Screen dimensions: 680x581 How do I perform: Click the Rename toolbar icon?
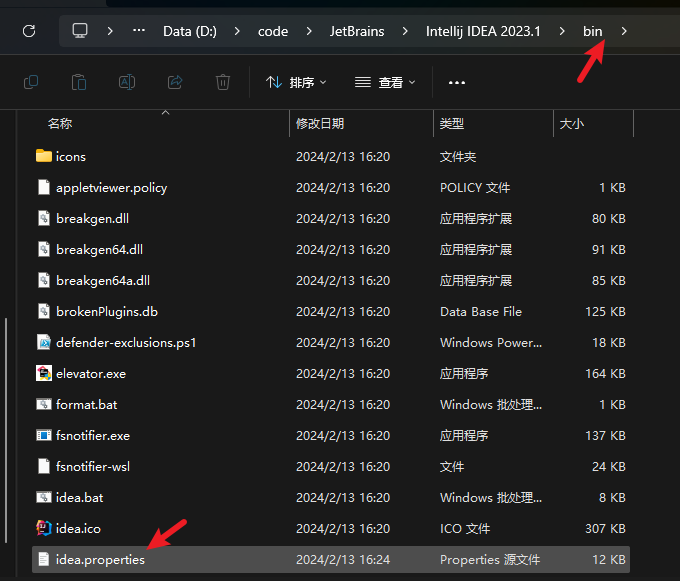(127, 82)
